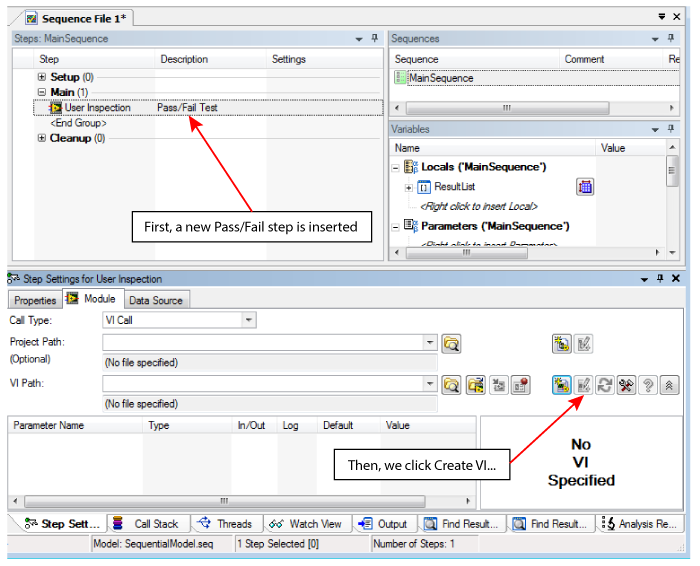Open the Call Stack bottom tab
The image size is (700, 566).
149,524
